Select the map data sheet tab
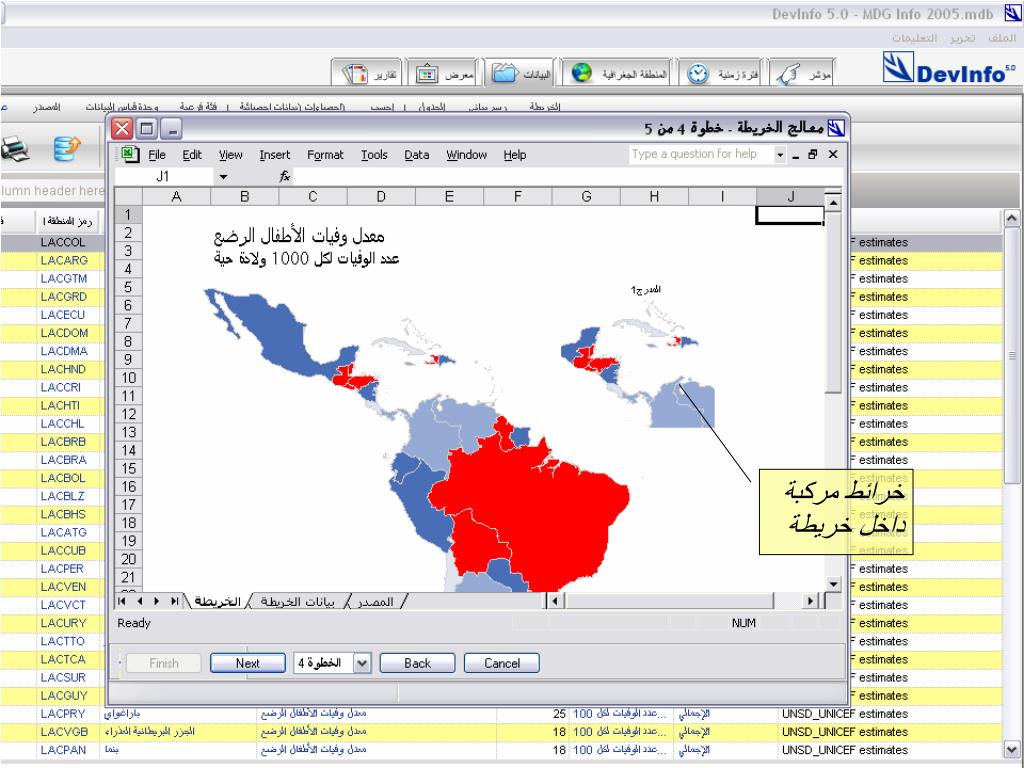Viewport: 1024px width, 768px height. click(297, 601)
